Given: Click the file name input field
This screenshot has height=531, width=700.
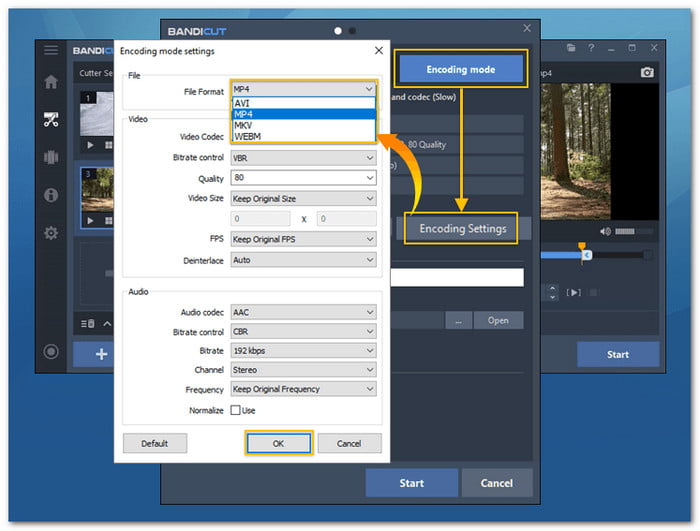Looking at the screenshot, I should (457, 277).
